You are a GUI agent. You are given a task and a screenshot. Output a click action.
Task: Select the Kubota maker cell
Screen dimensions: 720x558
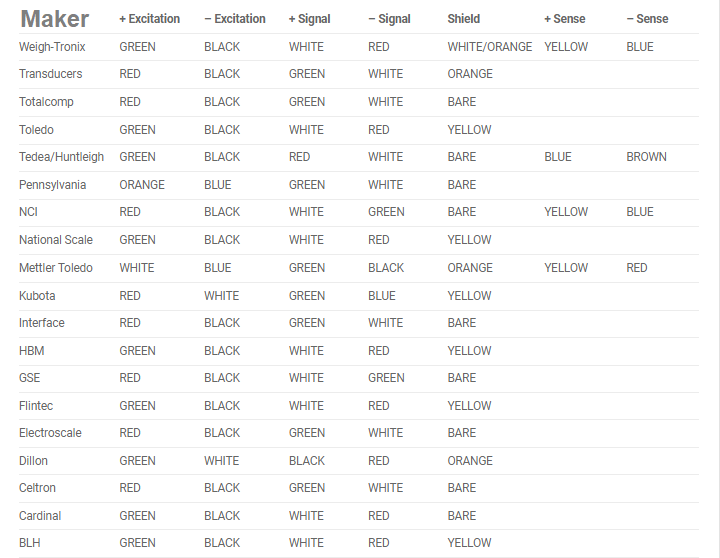[37, 296]
